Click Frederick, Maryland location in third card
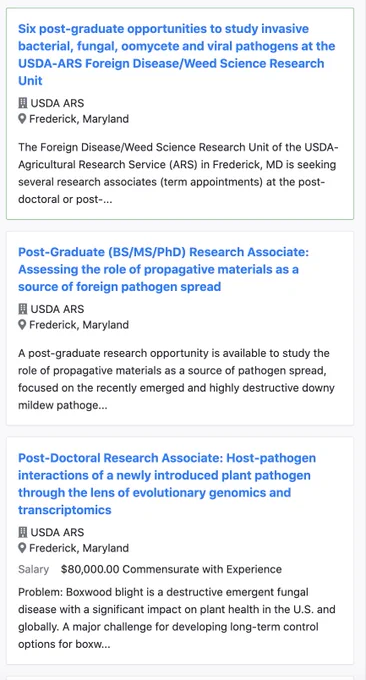The width and height of the screenshot is (366, 680). tap(79, 548)
